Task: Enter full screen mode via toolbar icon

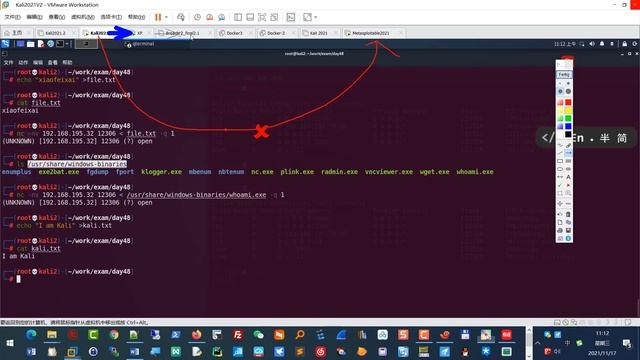Action: tap(262, 17)
